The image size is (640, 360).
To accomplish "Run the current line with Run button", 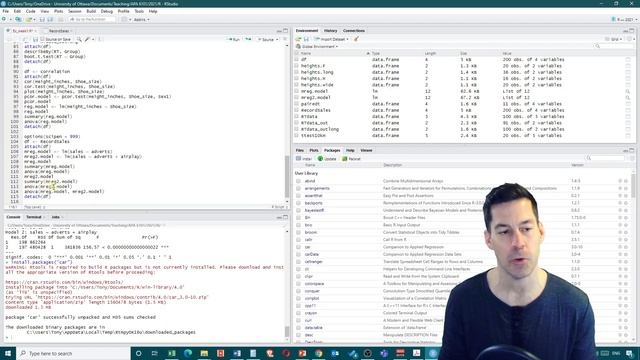I will [234, 39].
